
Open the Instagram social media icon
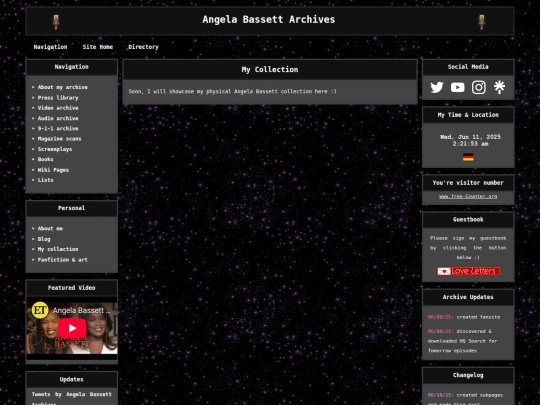(479, 87)
